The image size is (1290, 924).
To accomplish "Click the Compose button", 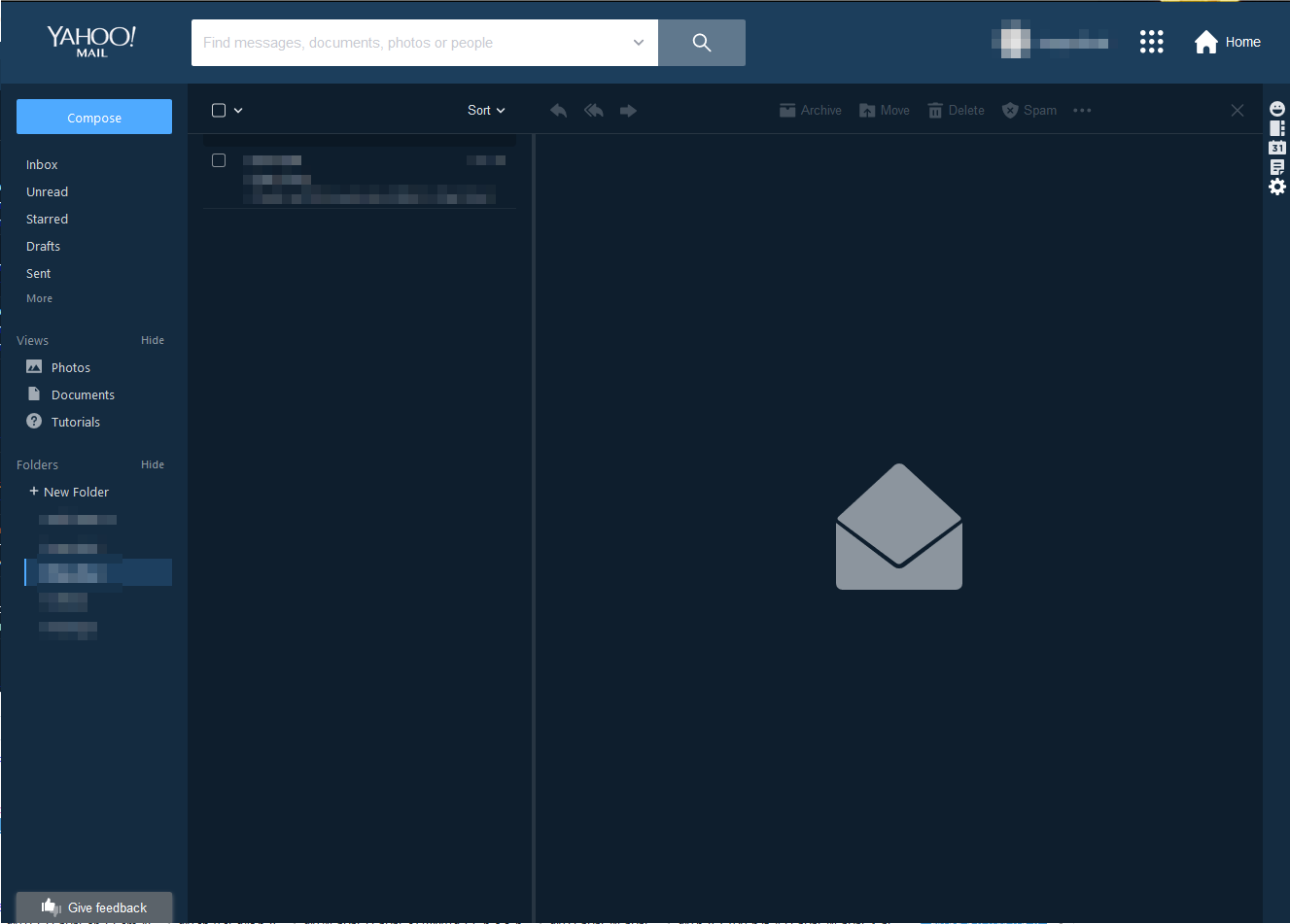I will pyautogui.click(x=93, y=116).
